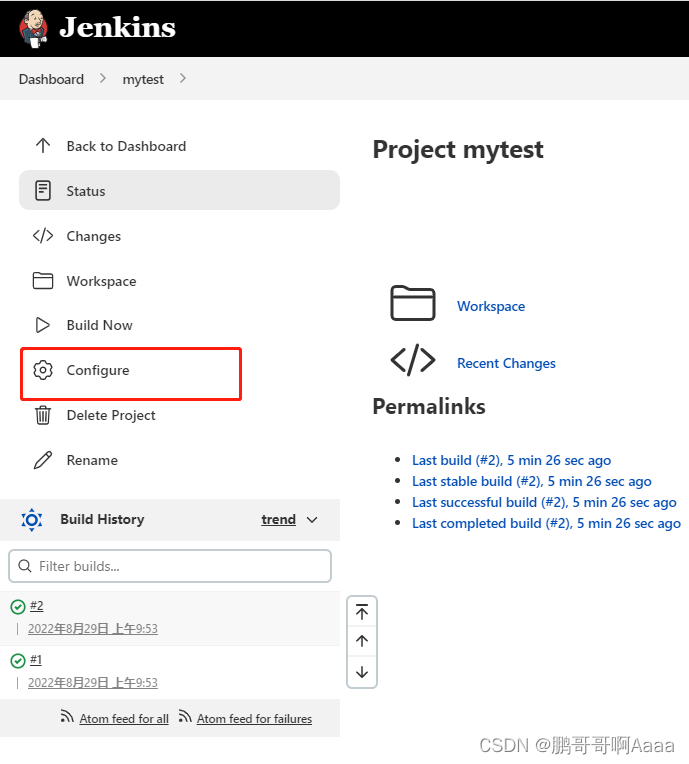Select the Status sidebar item

[x=179, y=191]
